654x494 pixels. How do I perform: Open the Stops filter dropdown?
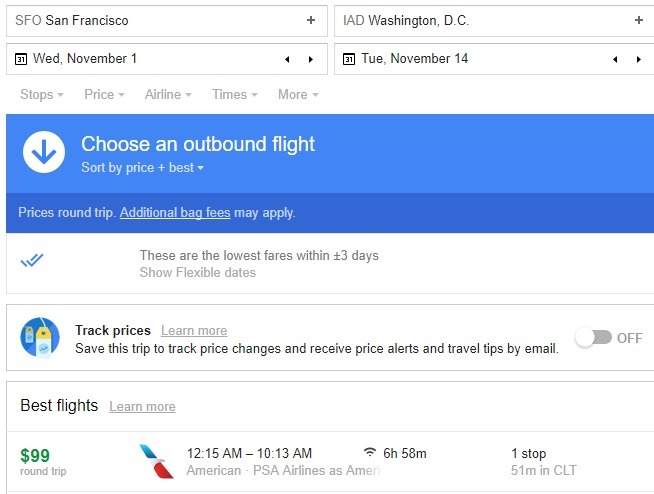coord(42,95)
